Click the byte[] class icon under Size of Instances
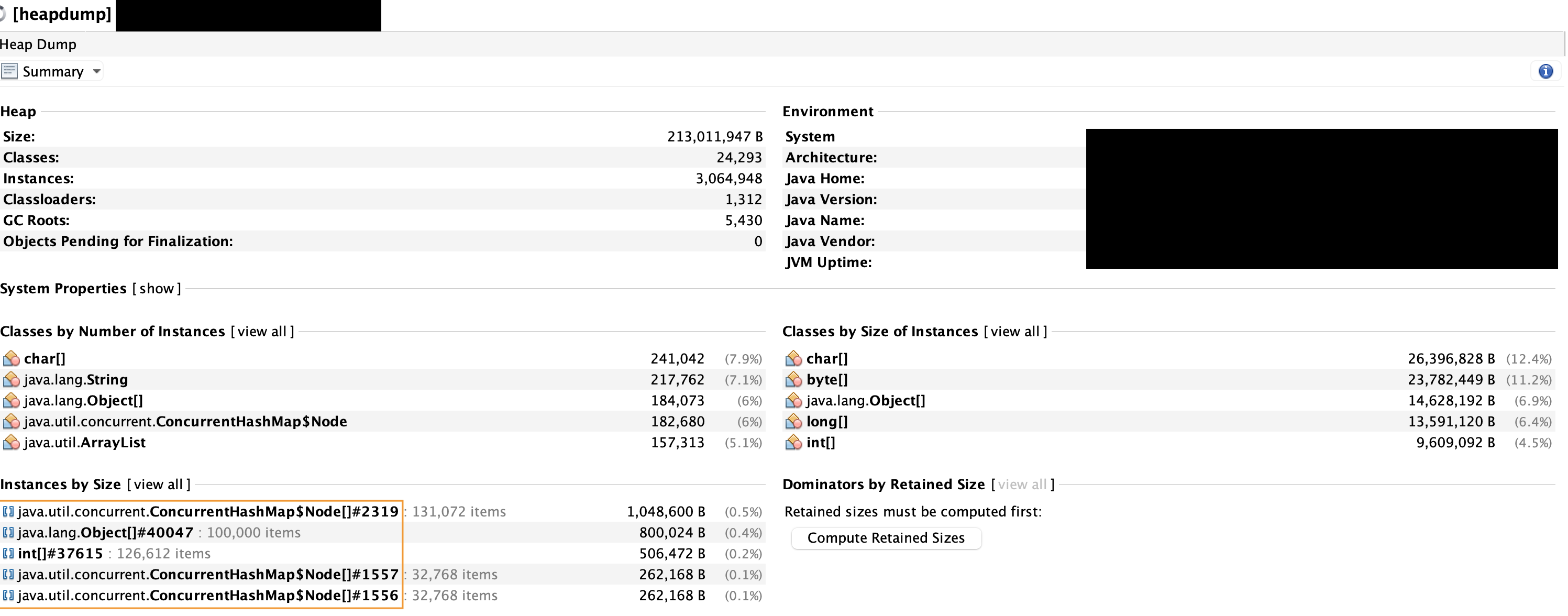This screenshot has height=616, width=1568. tap(793, 380)
